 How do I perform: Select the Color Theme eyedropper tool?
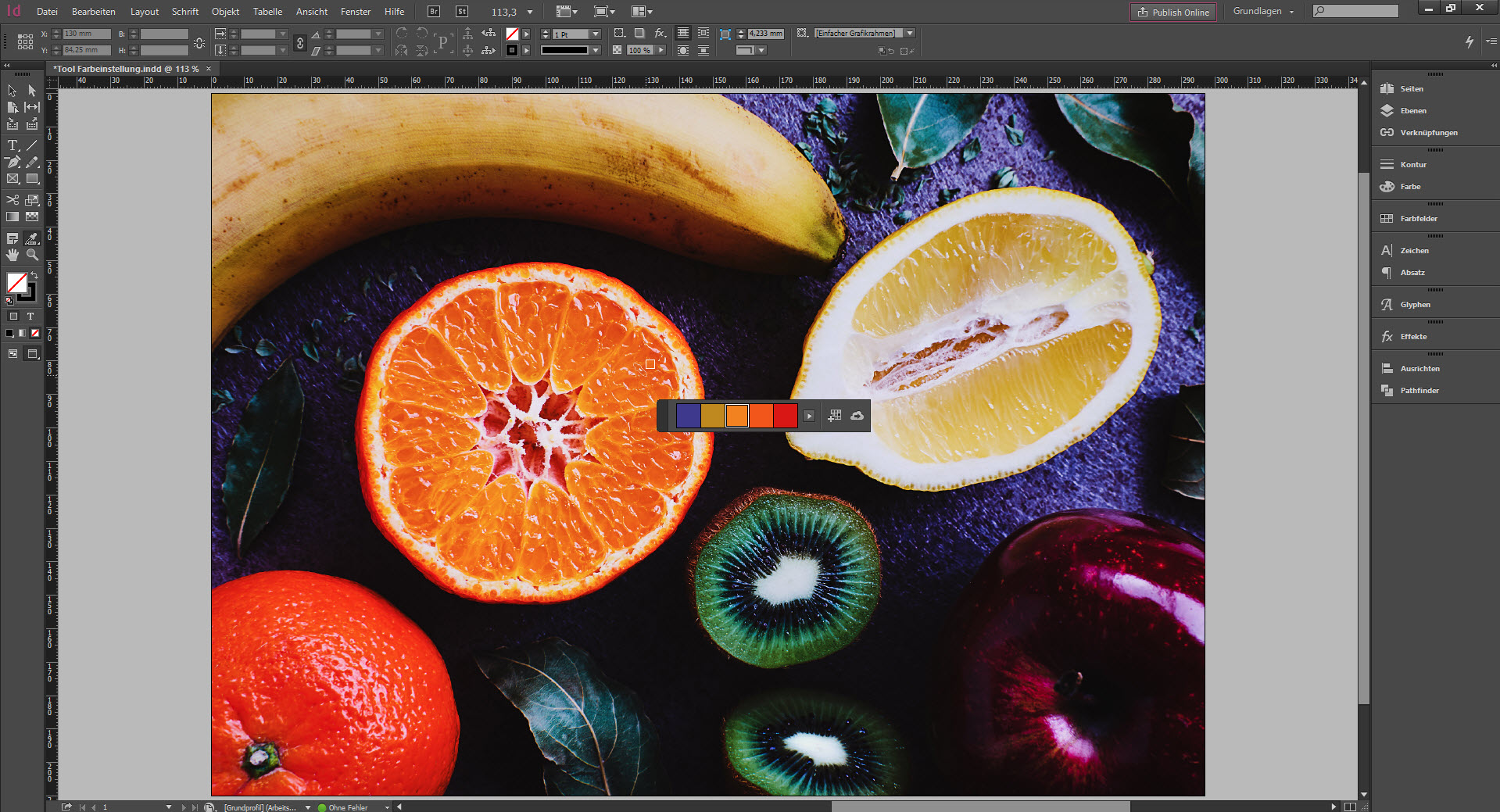pyautogui.click(x=32, y=238)
